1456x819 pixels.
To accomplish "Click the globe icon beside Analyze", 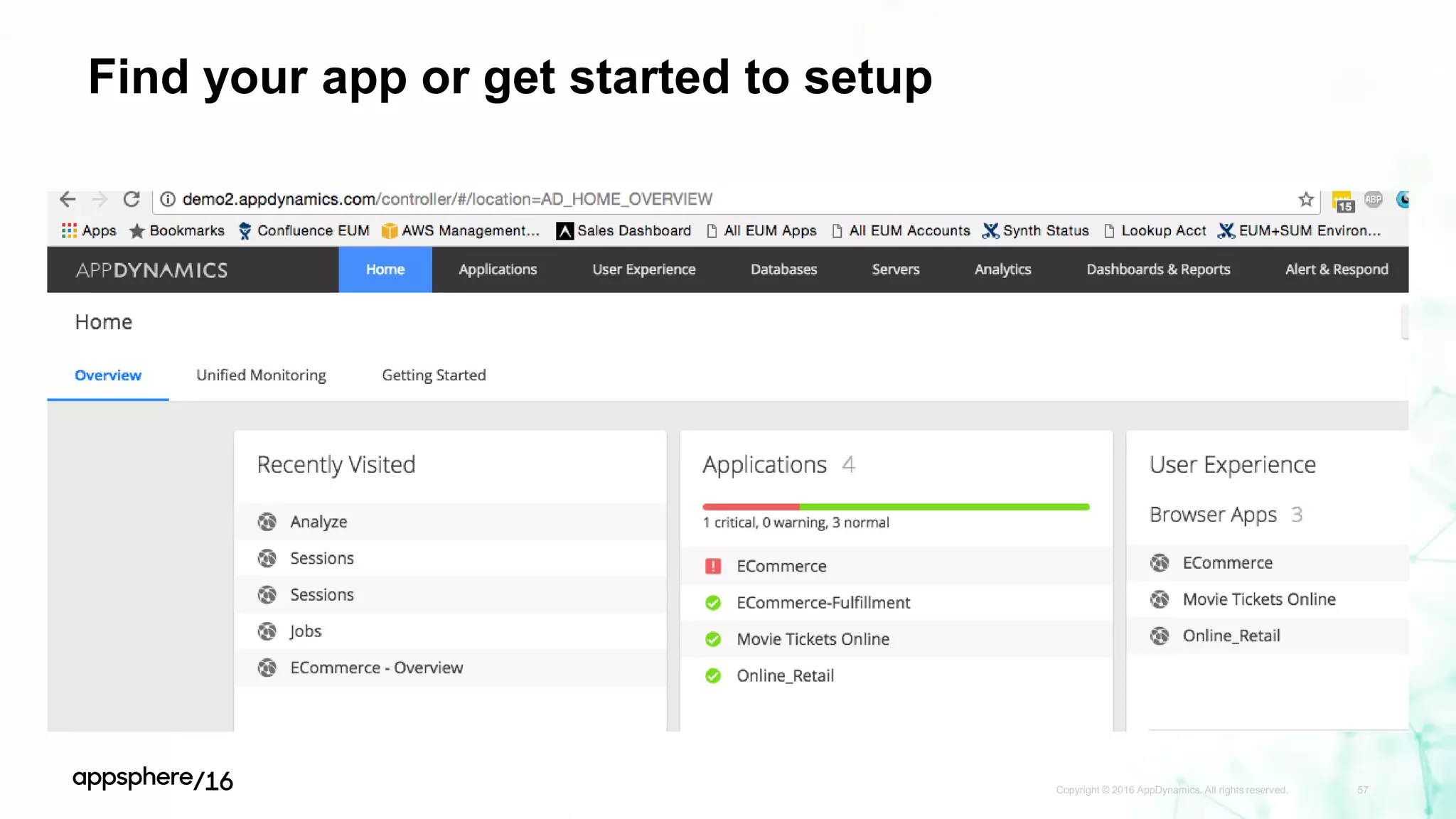I will [267, 522].
